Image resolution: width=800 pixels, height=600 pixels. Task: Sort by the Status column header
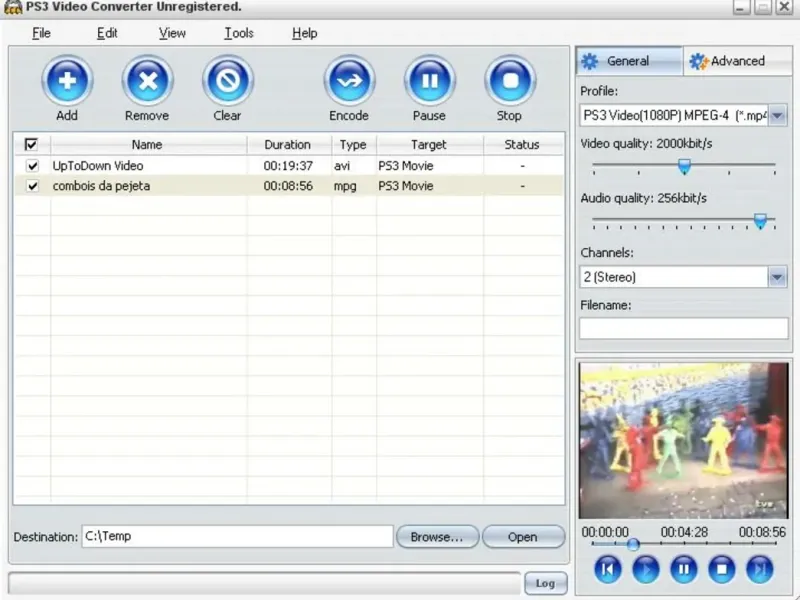coord(522,144)
